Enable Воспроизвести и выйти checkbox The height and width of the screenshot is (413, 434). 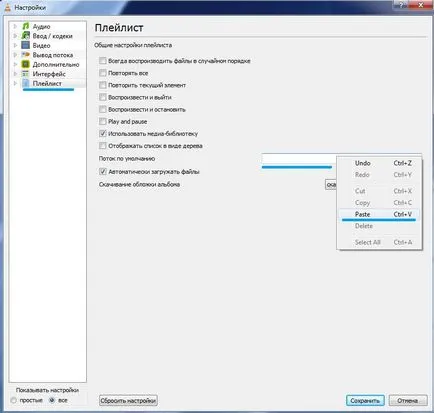tap(103, 97)
